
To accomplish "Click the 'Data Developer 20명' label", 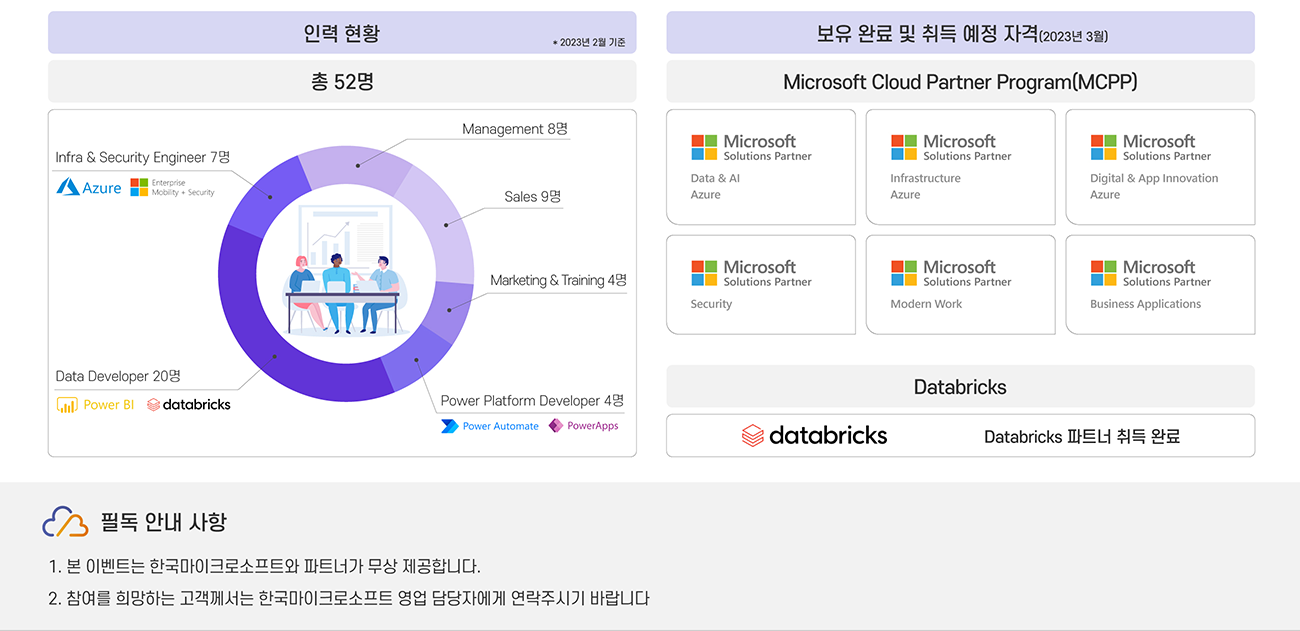I will 118,376.
